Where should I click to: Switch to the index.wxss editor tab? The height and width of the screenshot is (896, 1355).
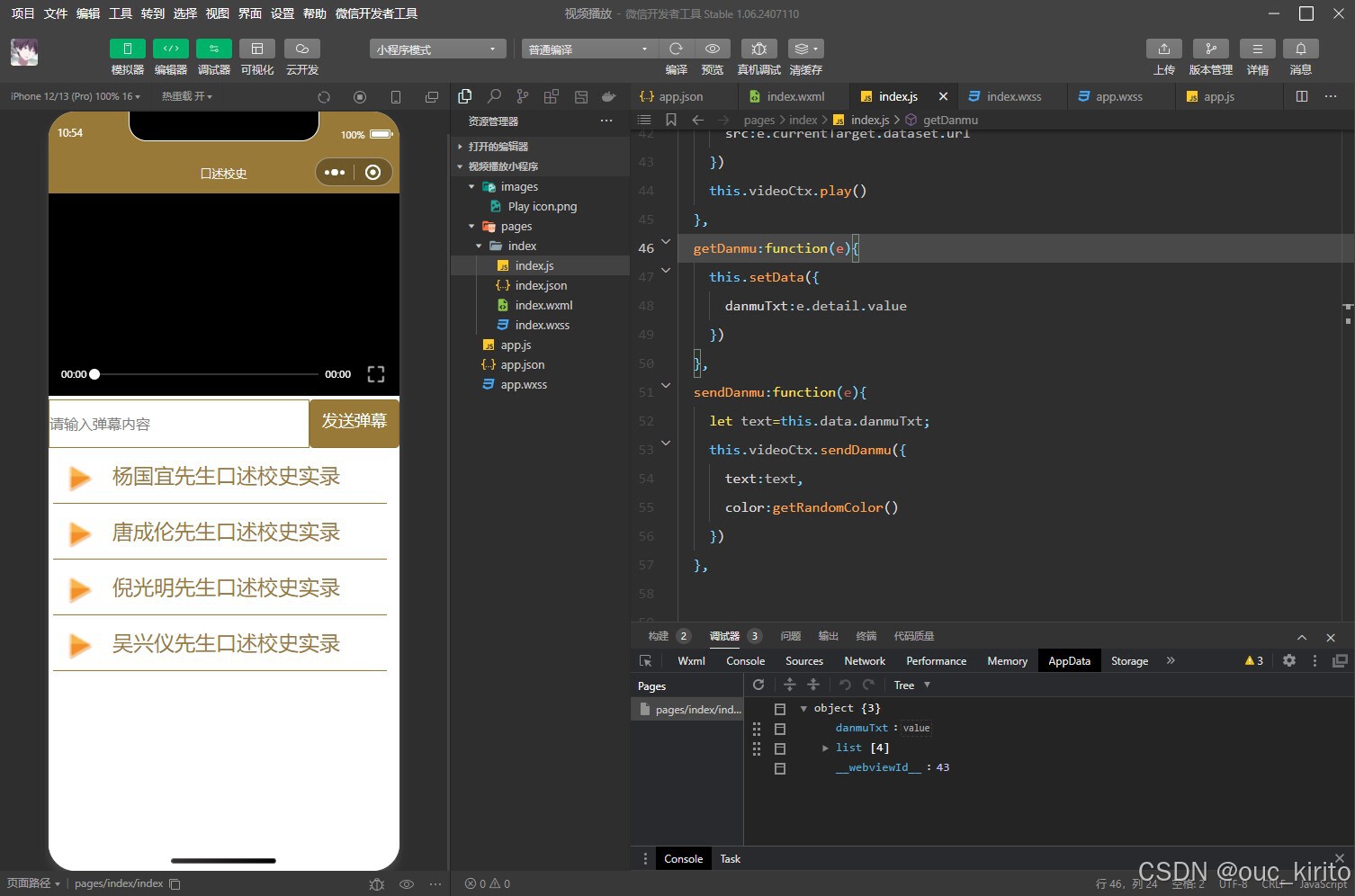pos(1012,96)
